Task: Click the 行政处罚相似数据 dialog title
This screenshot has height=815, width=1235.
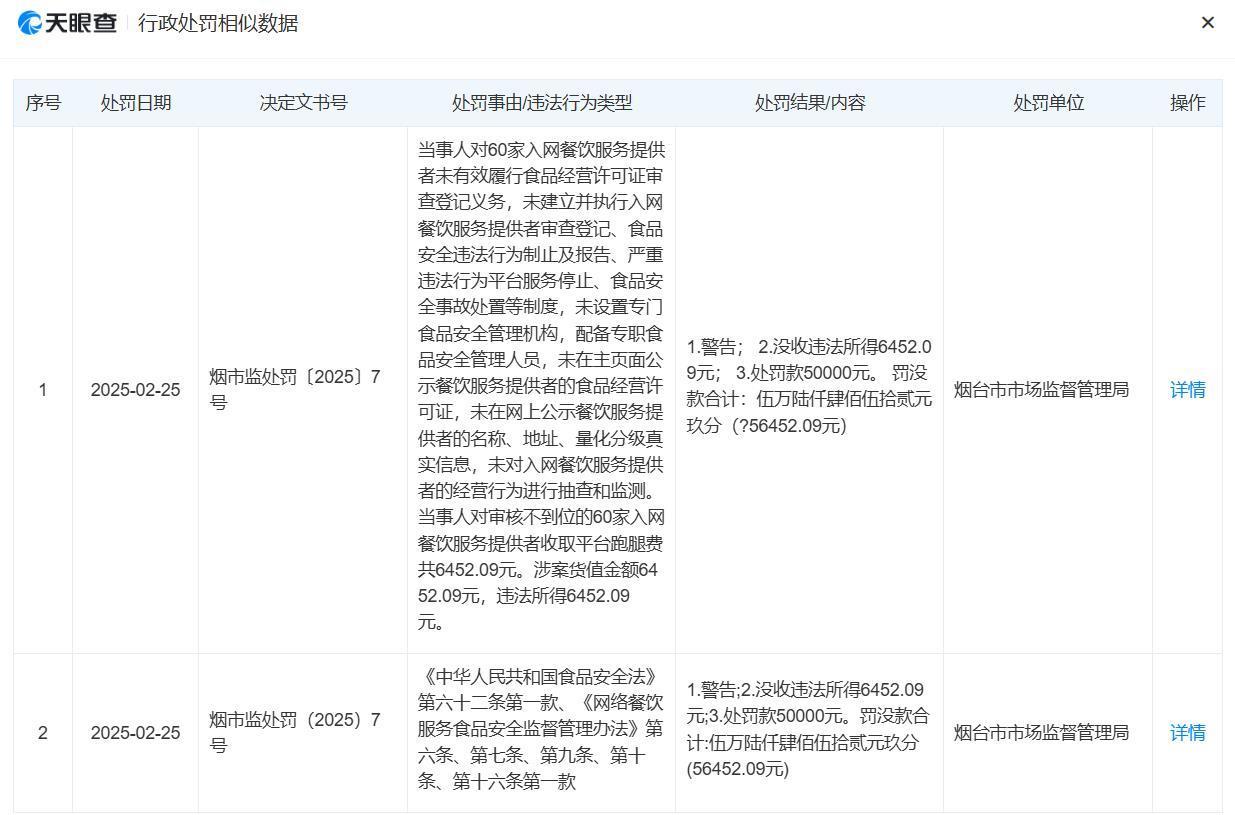Action: point(218,23)
